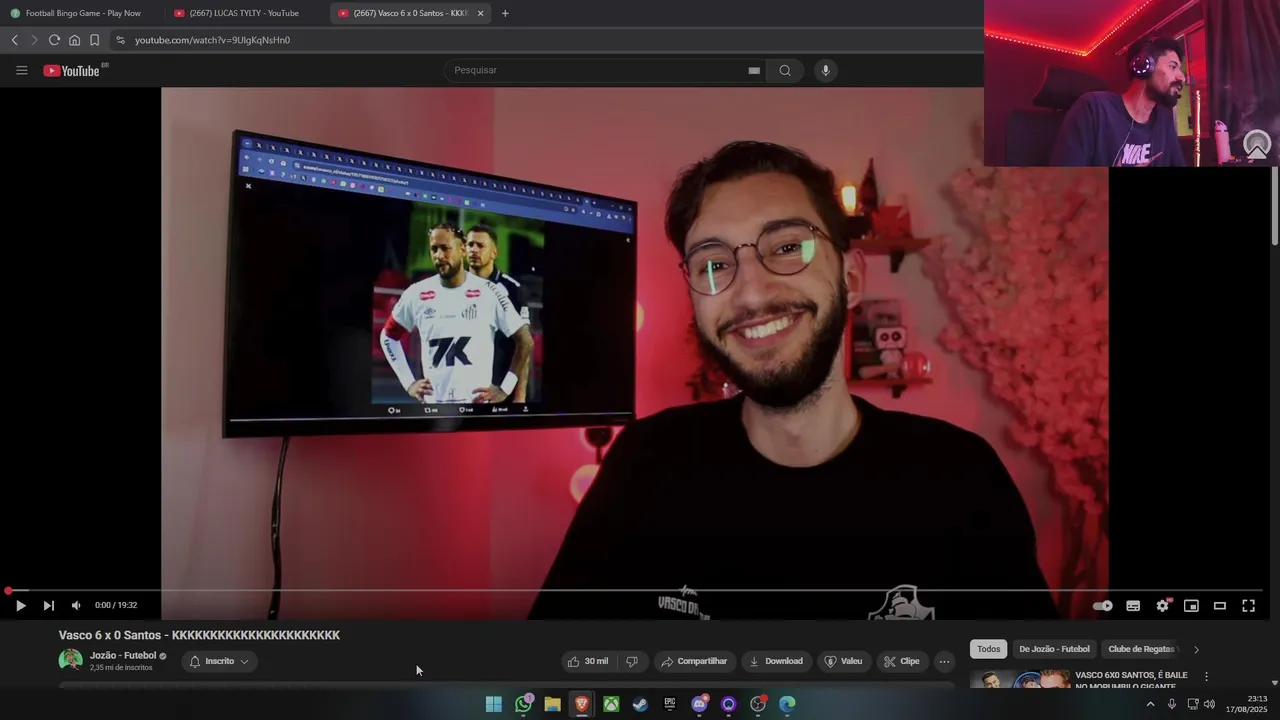Go back in browser
1280x720 pixels.
click(14, 40)
